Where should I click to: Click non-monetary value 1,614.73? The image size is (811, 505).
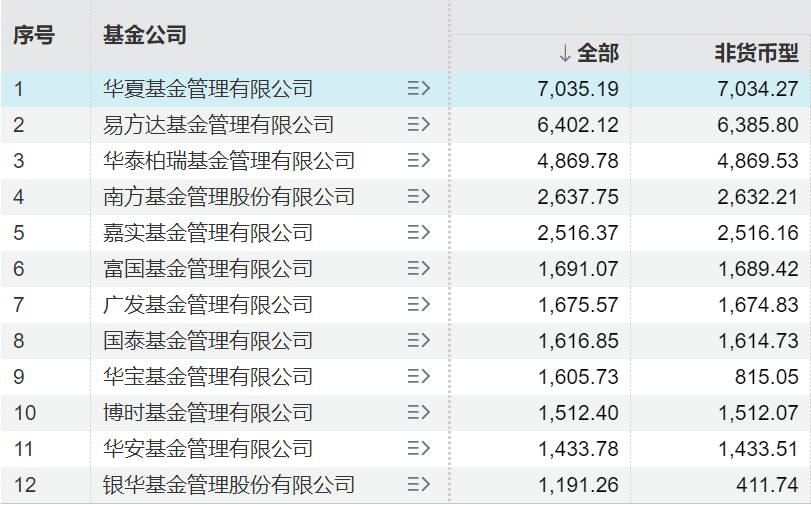[x=758, y=341]
